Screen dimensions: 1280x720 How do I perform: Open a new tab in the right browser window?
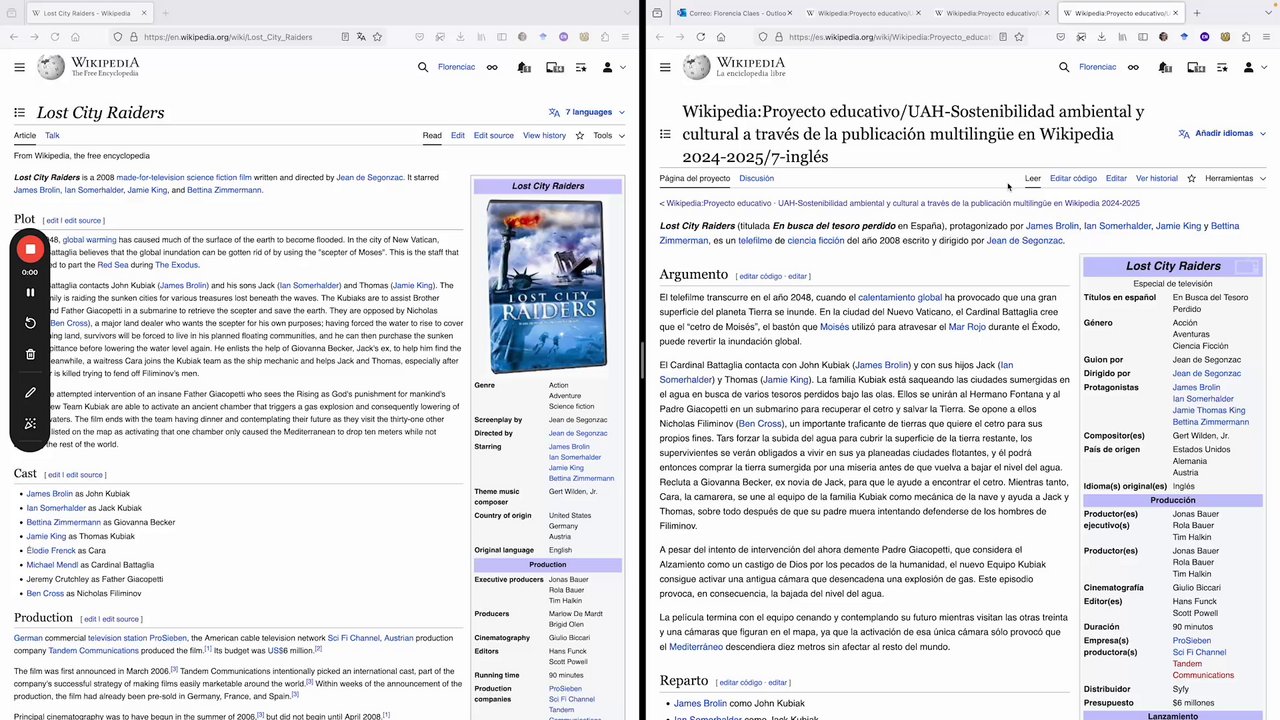[x=1197, y=13]
